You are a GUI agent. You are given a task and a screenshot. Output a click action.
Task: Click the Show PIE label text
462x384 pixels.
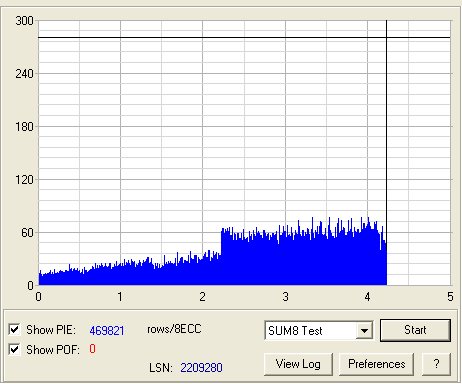pos(51,330)
